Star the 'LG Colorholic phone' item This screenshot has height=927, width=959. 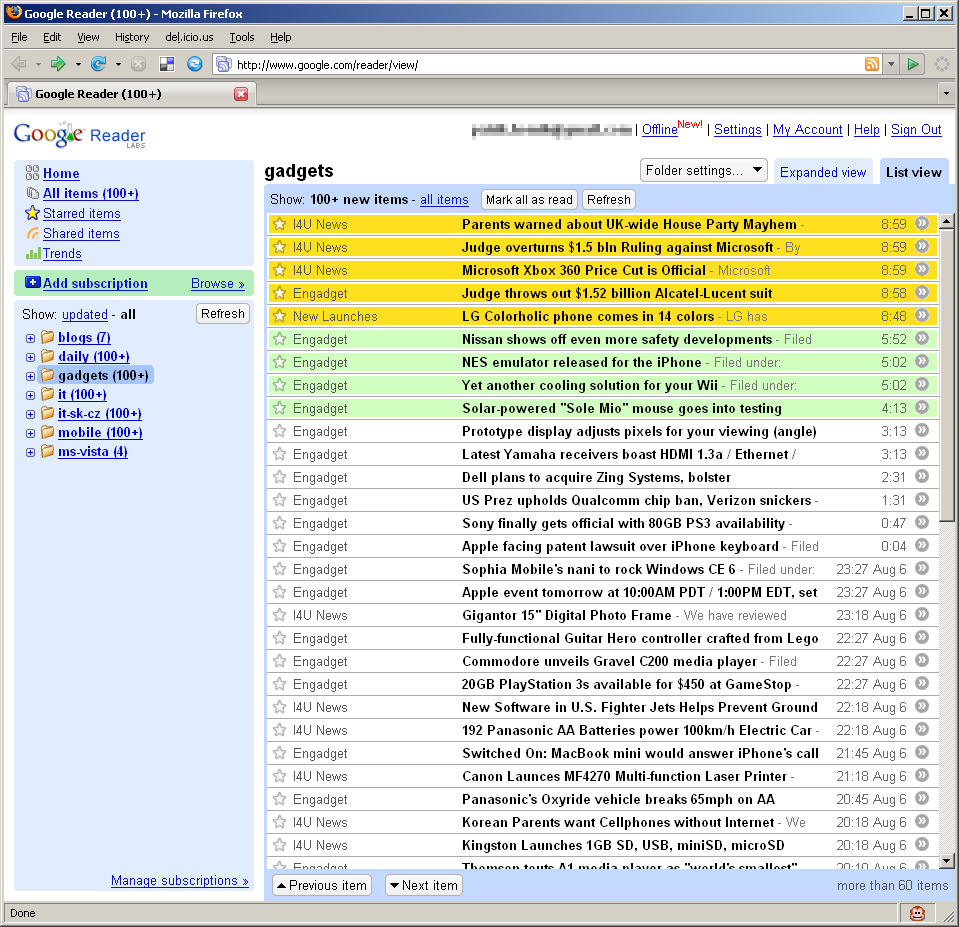(x=280, y=316)
